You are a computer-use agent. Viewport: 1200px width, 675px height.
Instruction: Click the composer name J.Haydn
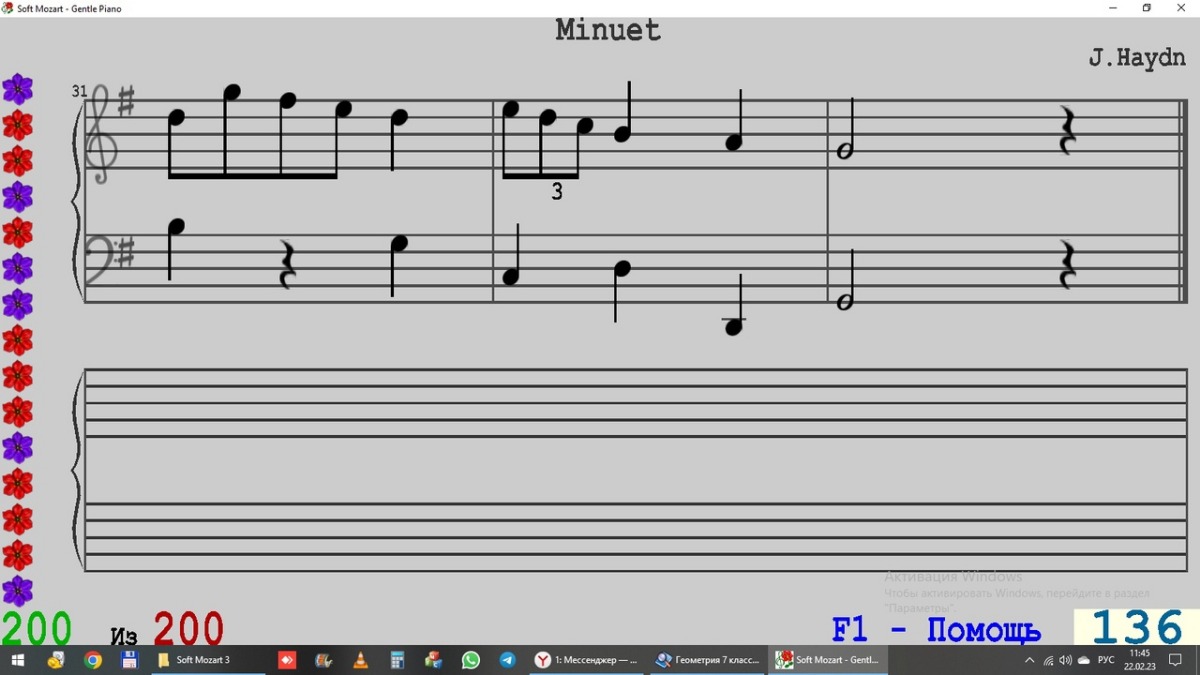click(1137, 58)
